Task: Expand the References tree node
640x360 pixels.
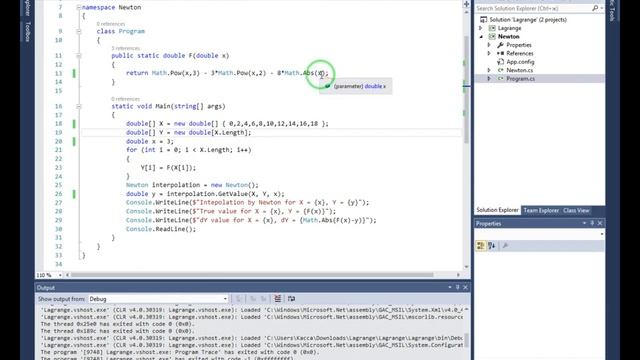Action: pos(489,53)
